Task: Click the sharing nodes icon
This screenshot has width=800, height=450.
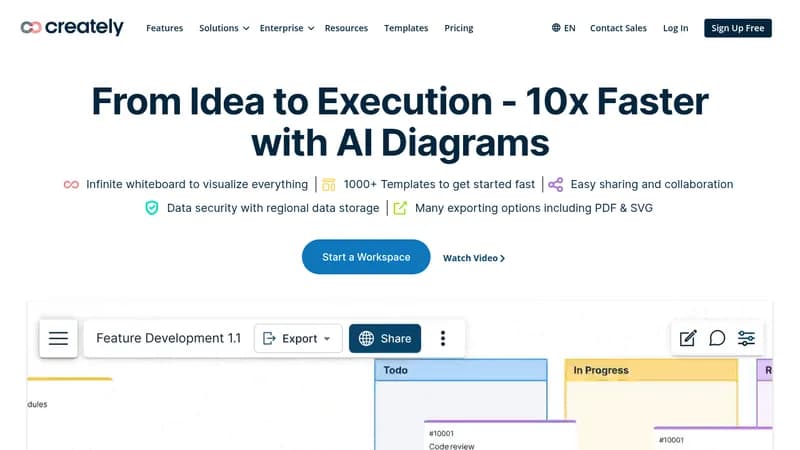Action: click(556, 184)
